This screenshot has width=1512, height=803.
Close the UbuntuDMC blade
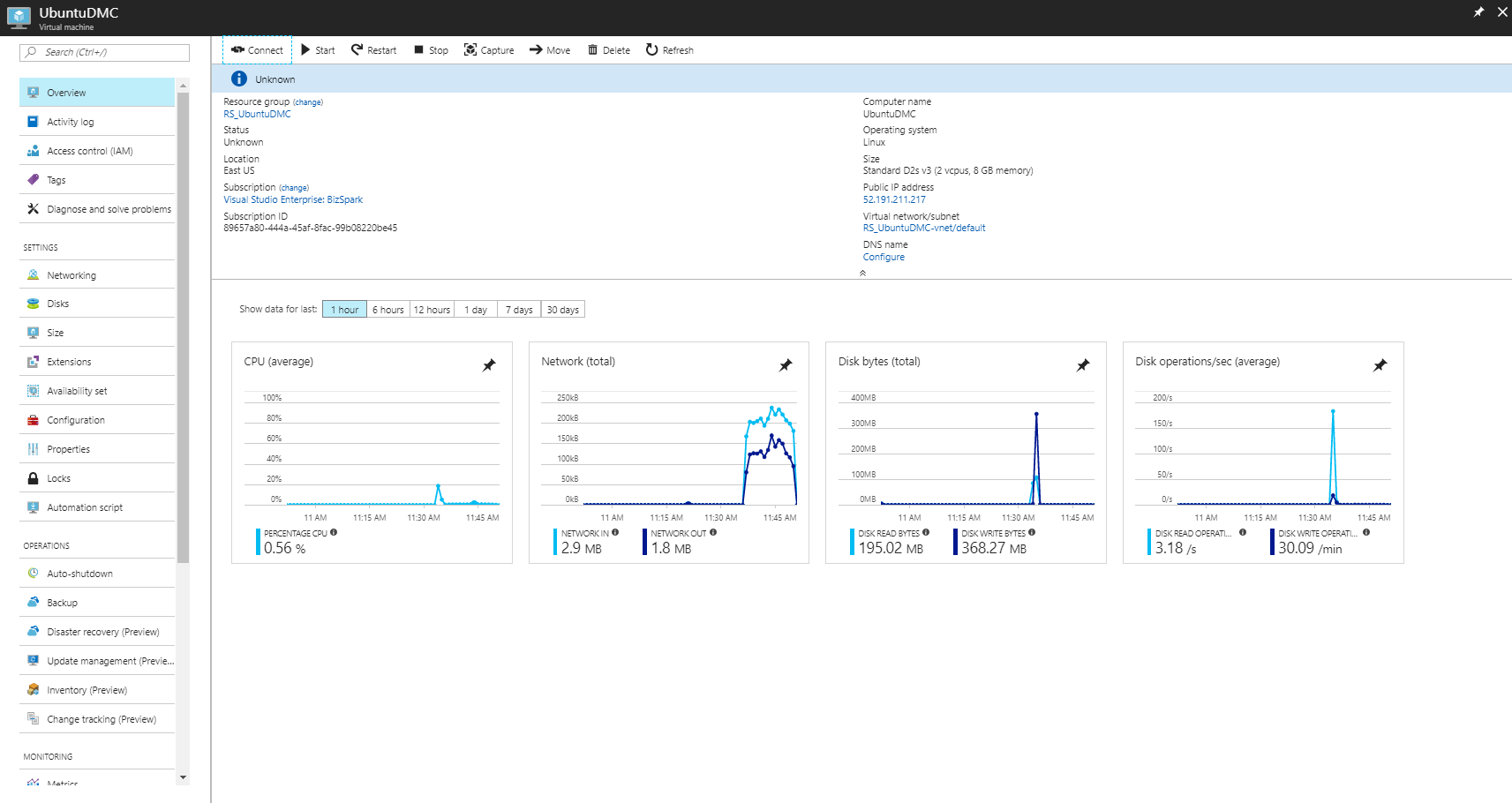point(1502,11)
